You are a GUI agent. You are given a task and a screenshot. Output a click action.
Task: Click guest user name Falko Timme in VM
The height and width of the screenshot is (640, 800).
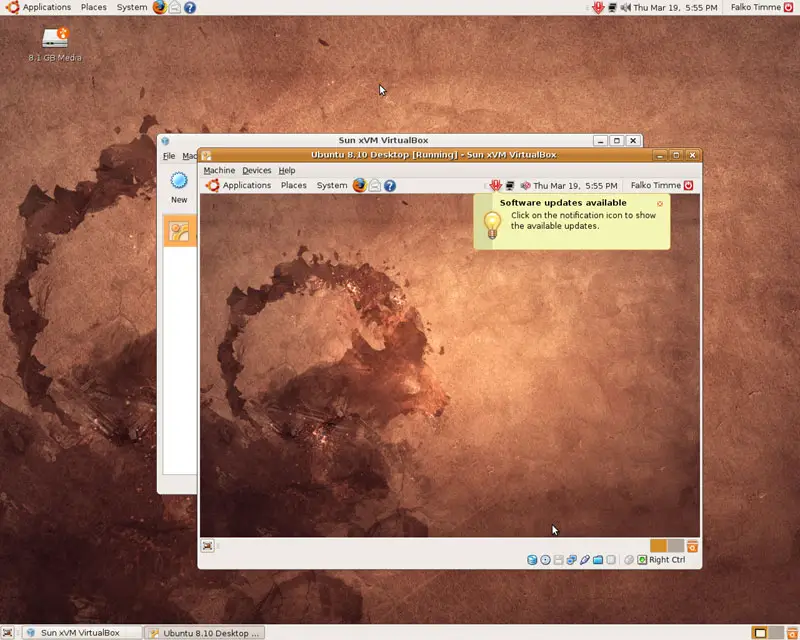click(x=656, y=185)
